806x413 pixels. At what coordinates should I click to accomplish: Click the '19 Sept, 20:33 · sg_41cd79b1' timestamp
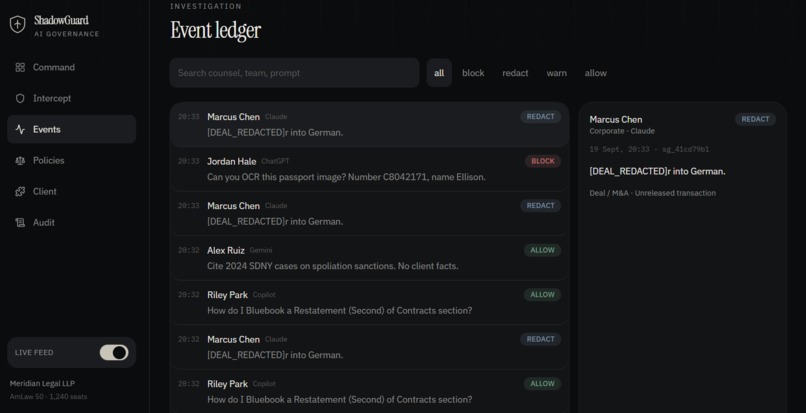point(649,150)
